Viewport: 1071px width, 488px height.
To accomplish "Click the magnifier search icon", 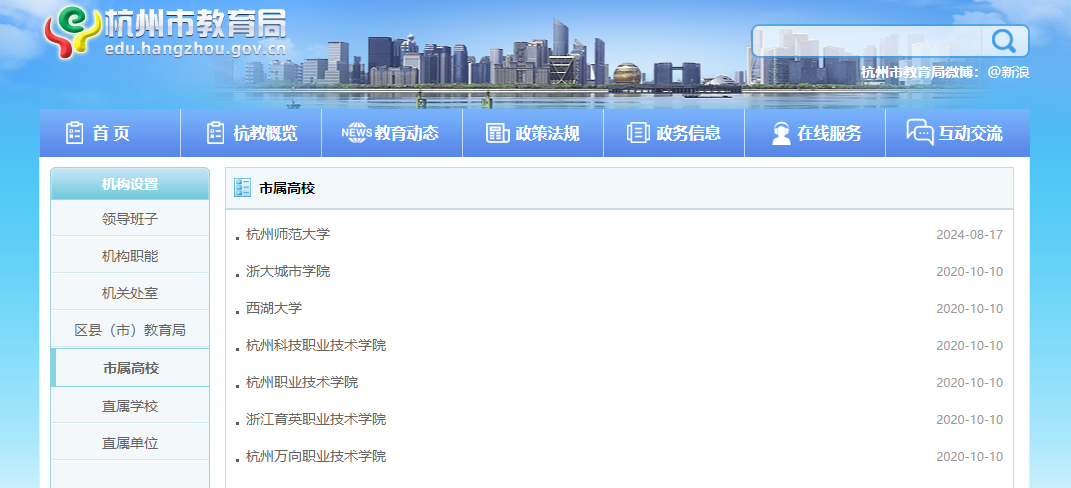I will click(1003, 41).
